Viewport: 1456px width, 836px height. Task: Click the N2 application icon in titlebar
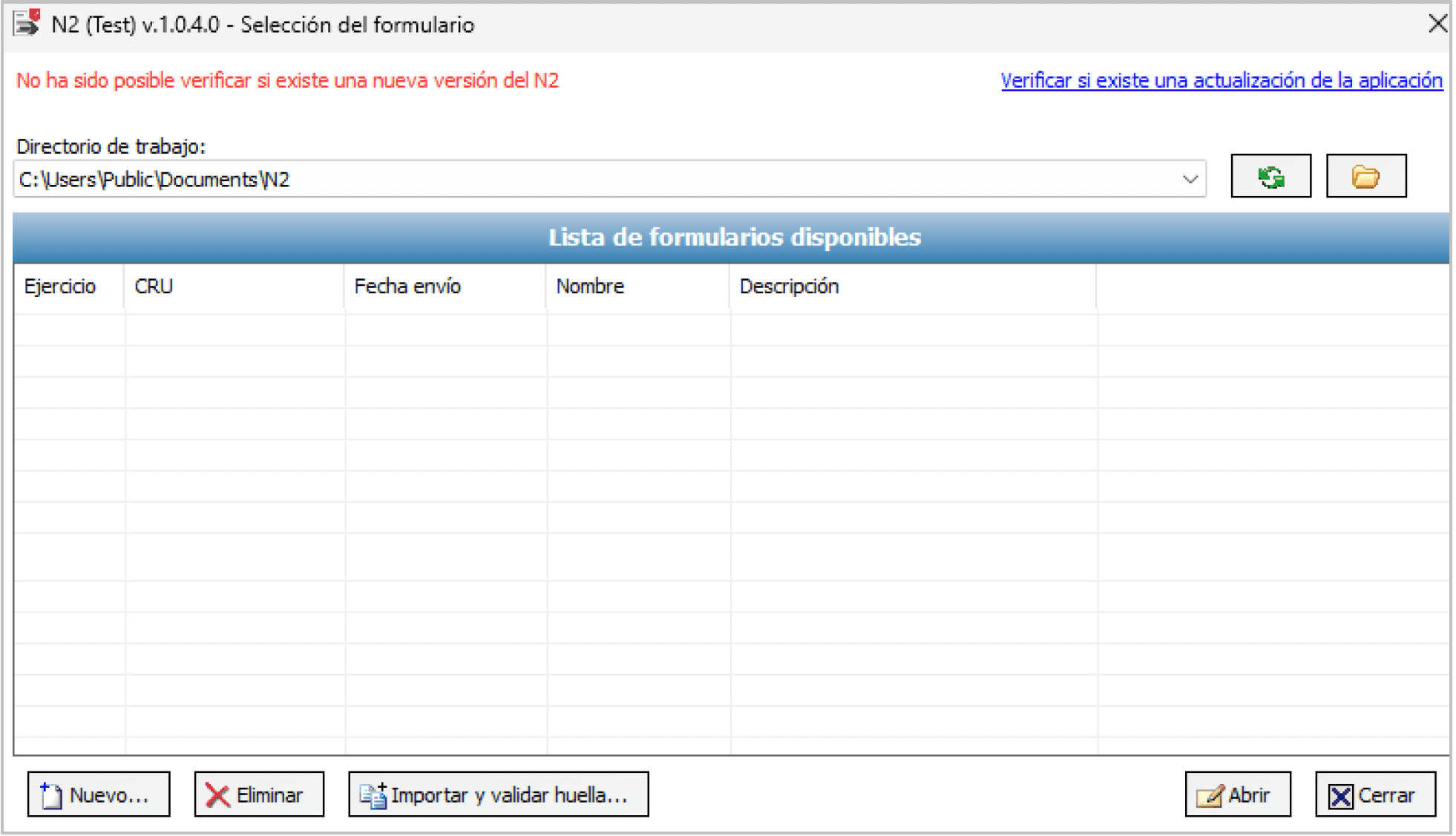[x=24, y=23]
